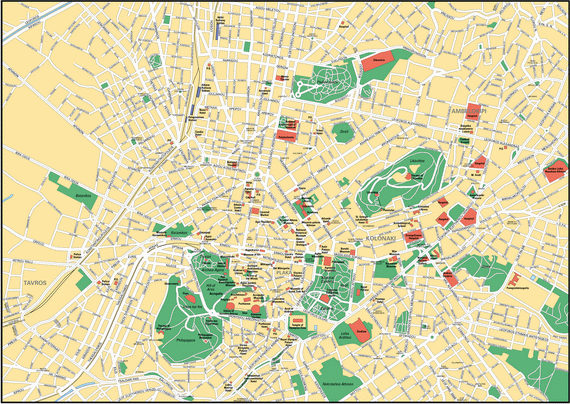Image resolution: width=570 pixels, height=404 pixels.
Task: Select the Pedion Areos park
Action: [325, 82]
